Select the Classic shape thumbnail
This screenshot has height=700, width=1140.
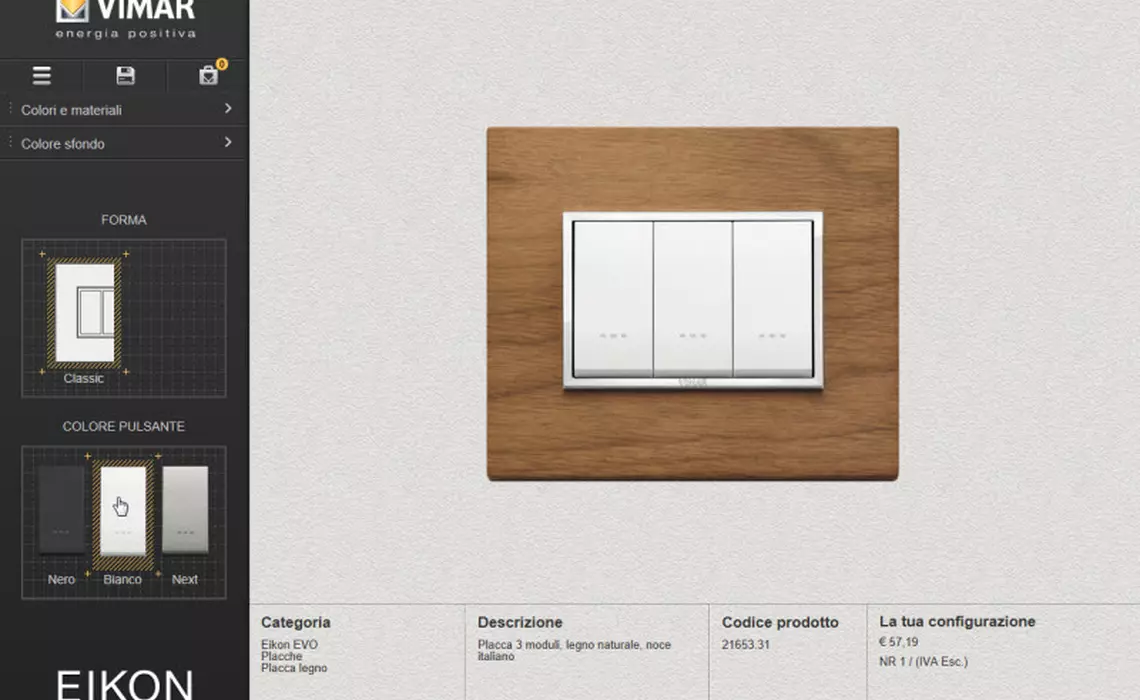point(84,313)
